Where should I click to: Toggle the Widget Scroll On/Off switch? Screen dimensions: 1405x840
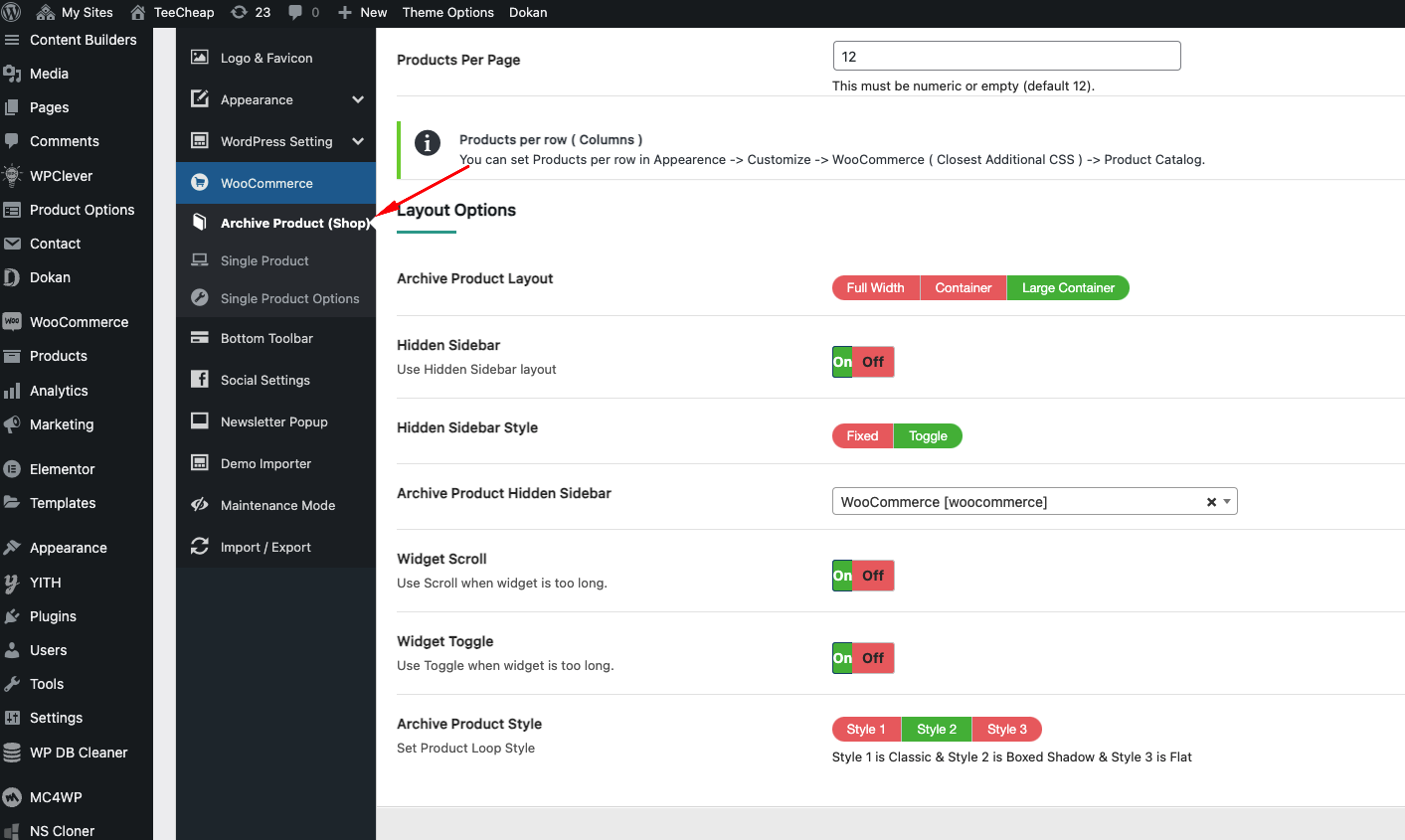(x=863, y=576)
